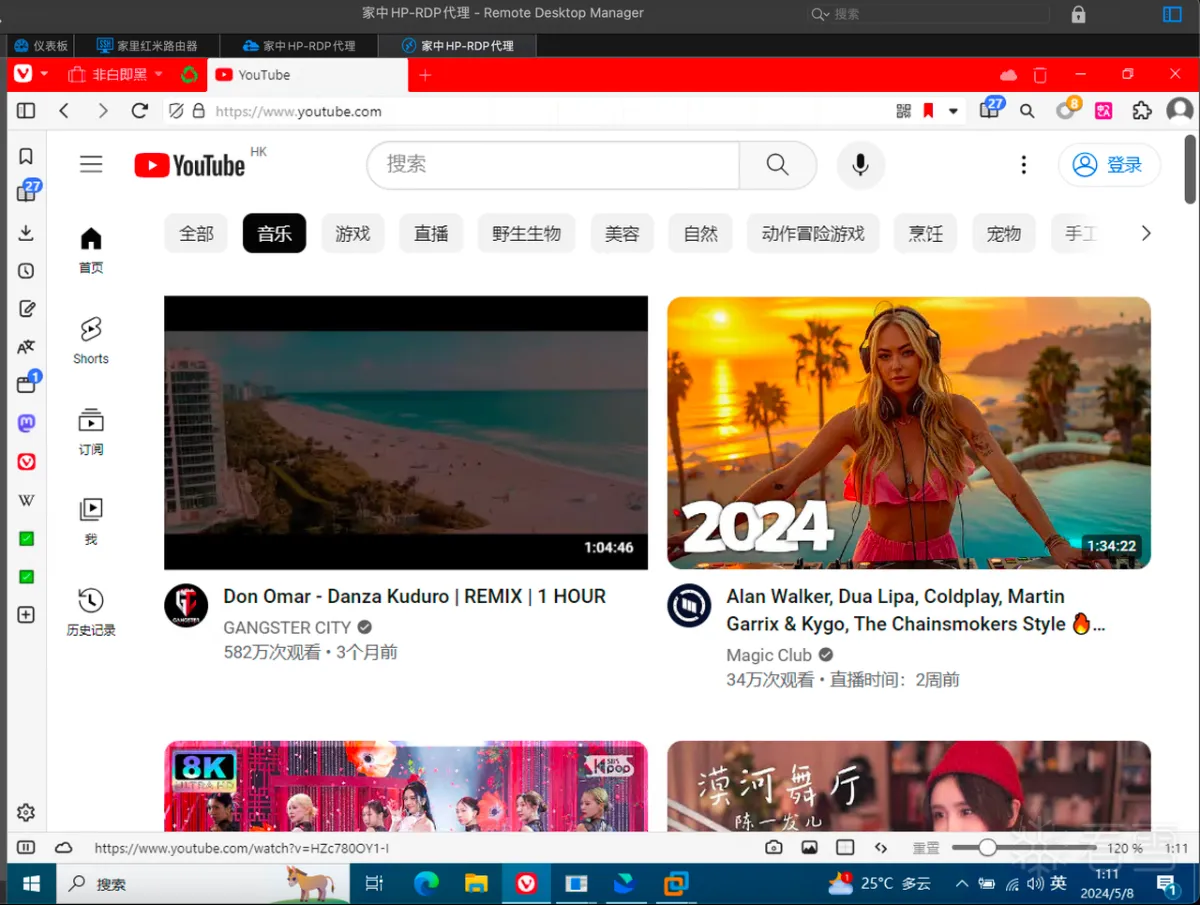Expand the bookmark dropdown arrow
This screenshot has height=905, width=1200.
coord(953,111)
